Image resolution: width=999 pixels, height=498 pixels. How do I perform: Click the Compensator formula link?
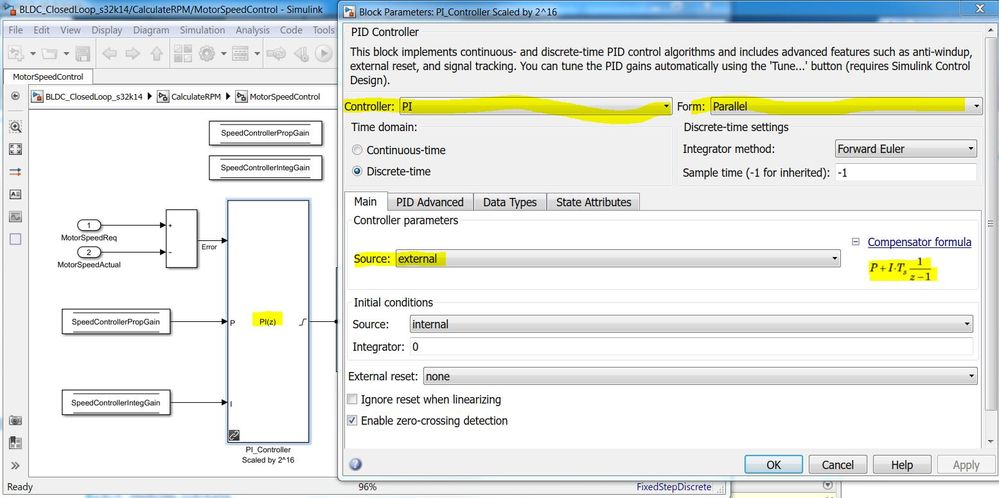(919, 242)
